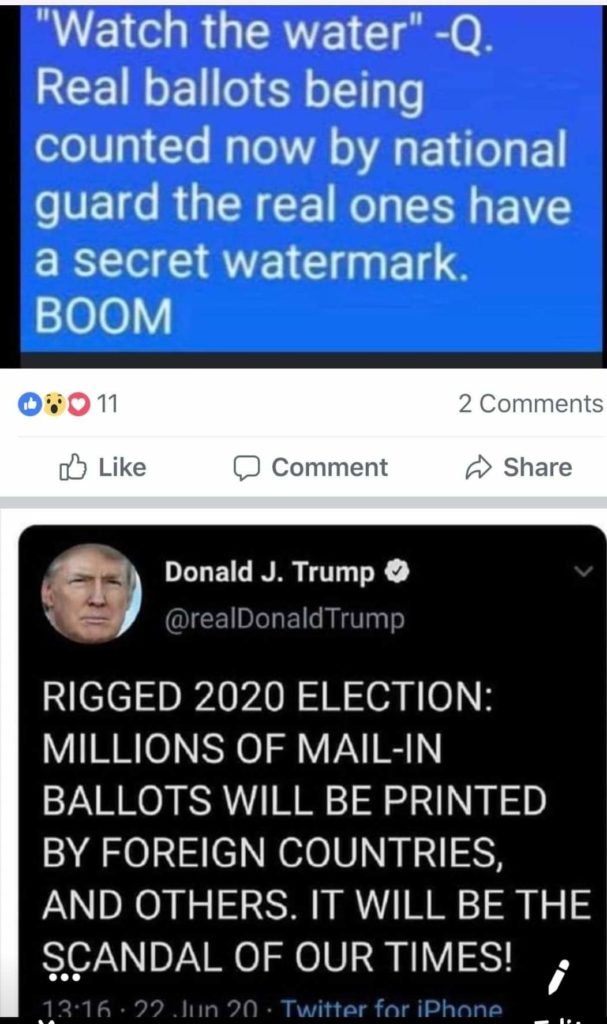Image resolution: width=607 pixels, height=1024 pixels.
Task: Open the Donald J. Trump profile name
Action: tap(270, 571)
